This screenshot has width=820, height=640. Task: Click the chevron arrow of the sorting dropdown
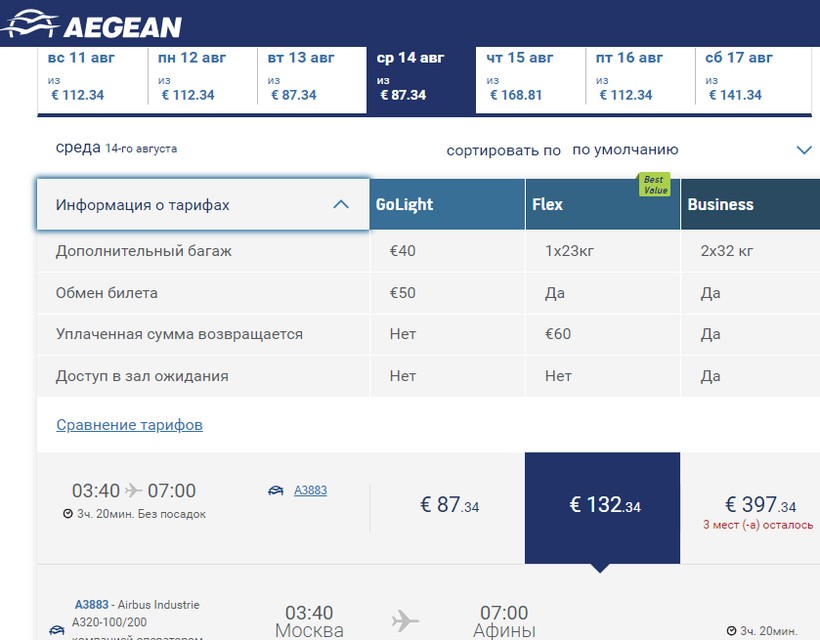coord(804,150)
